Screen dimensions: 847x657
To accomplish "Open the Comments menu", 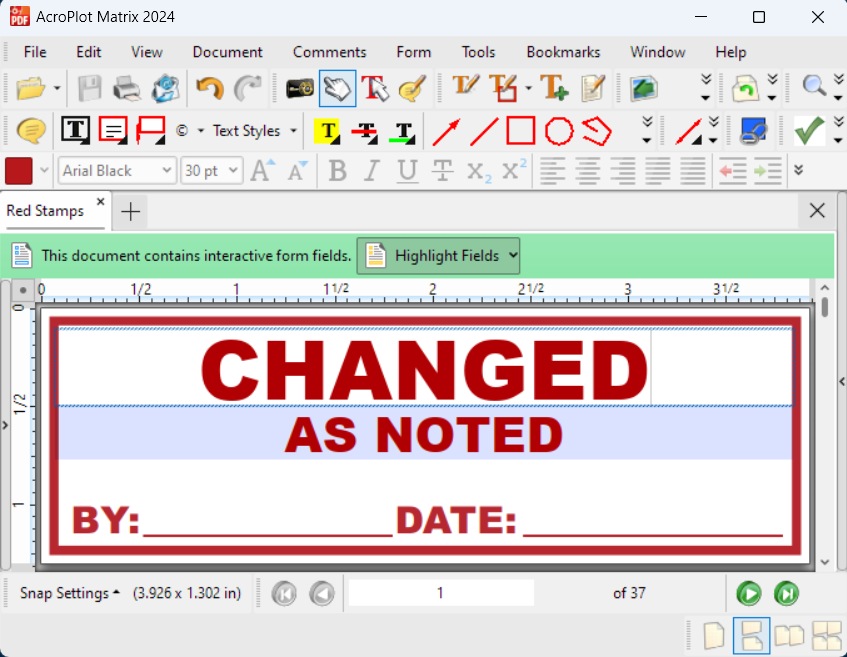I will [x=329, y=52].
